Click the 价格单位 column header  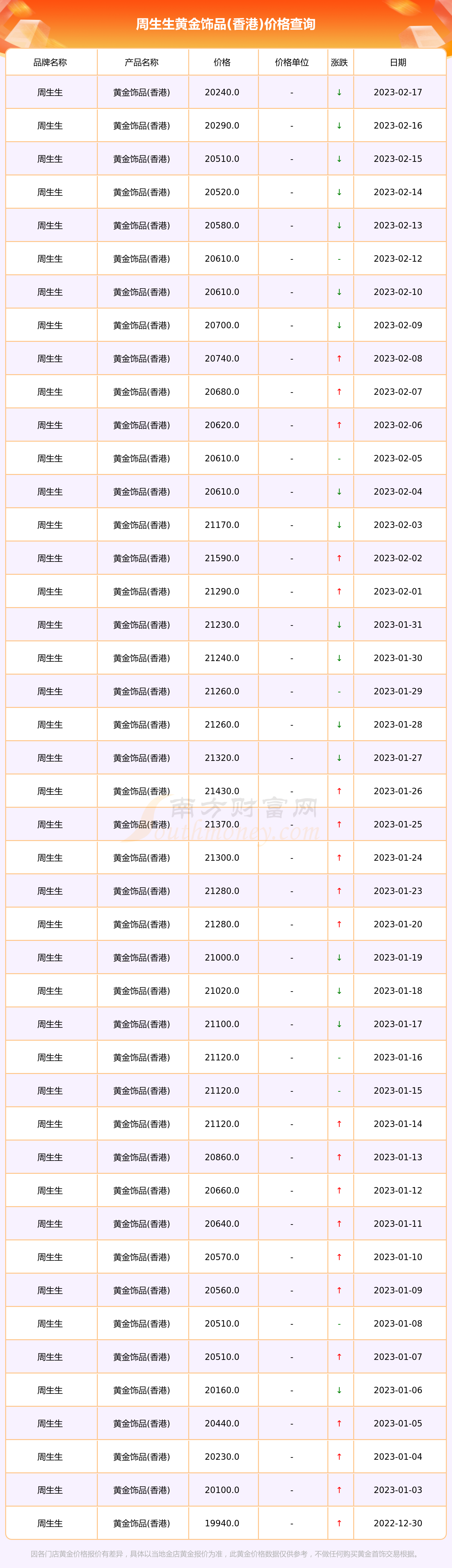(x=292, y=62)
